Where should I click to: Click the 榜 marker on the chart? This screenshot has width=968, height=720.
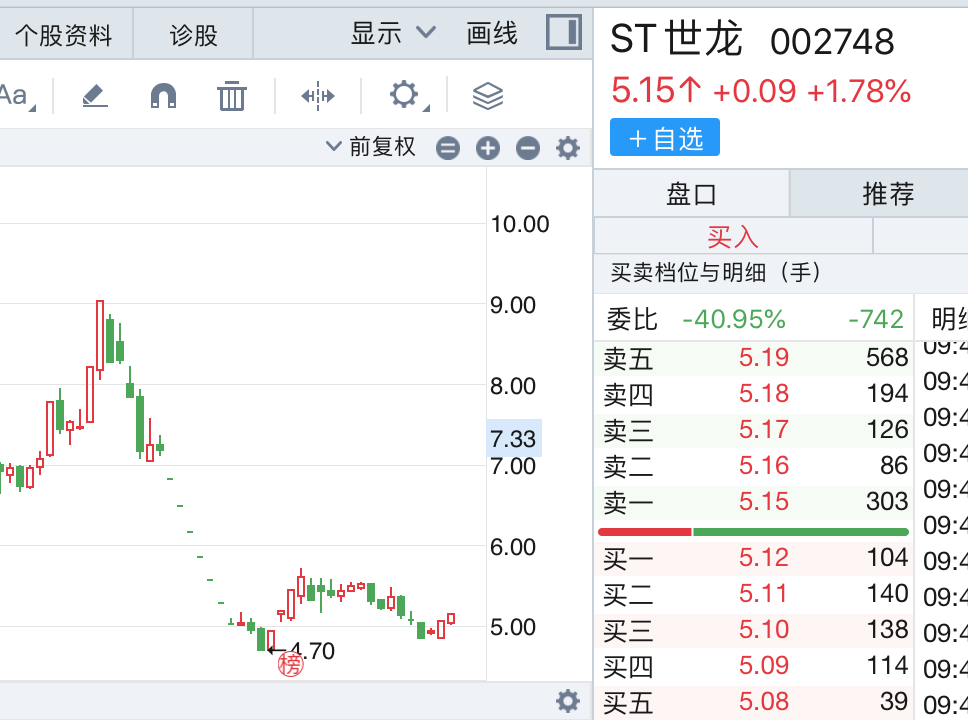[x=290, y=664]
